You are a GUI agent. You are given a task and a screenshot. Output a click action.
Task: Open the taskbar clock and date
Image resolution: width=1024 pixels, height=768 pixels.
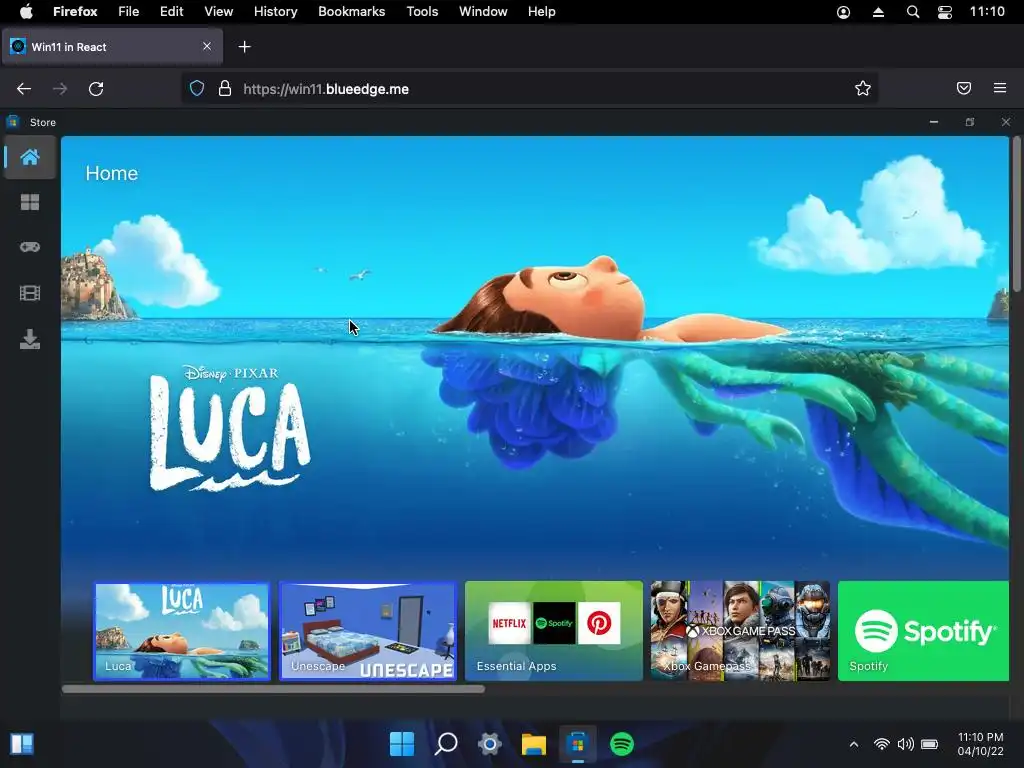(x=980, y=744)
